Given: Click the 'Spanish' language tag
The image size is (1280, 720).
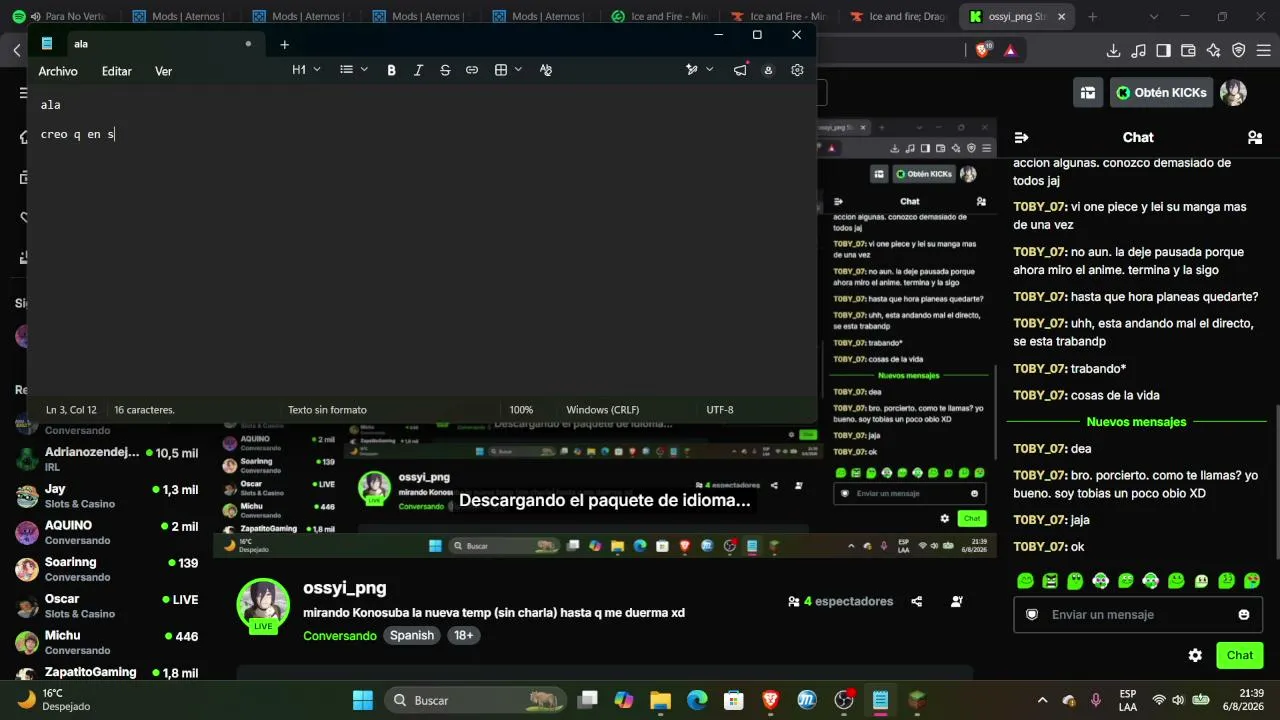Looking at the screenshot, I should (412, 636).
